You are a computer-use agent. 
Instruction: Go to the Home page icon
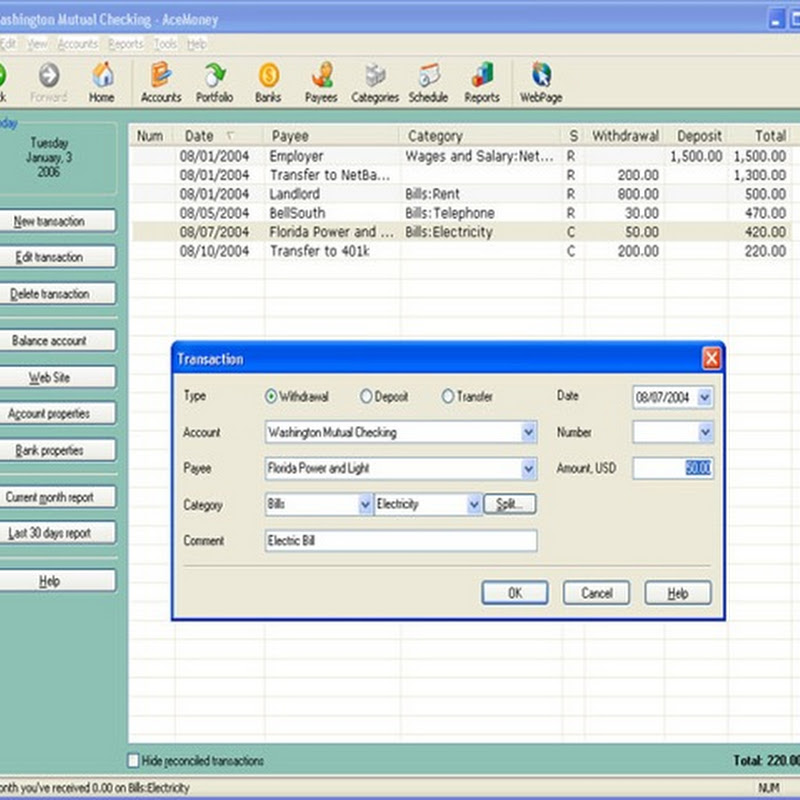point(102,83)
